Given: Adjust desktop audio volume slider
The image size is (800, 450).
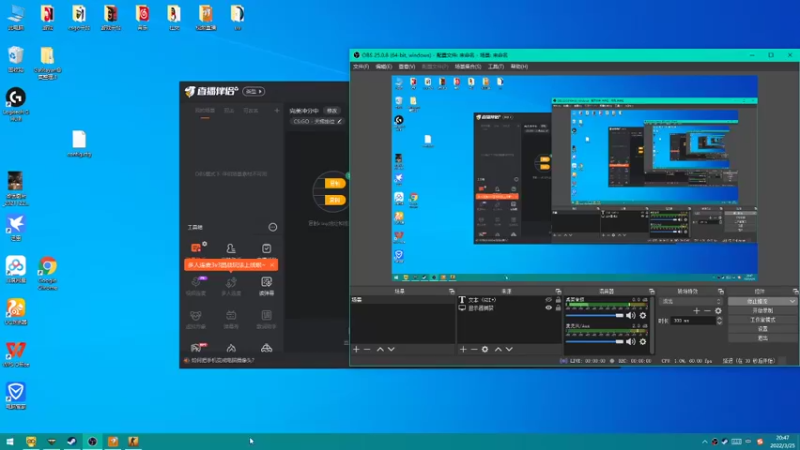Looking at the screenshot, I should coord(594,316).
